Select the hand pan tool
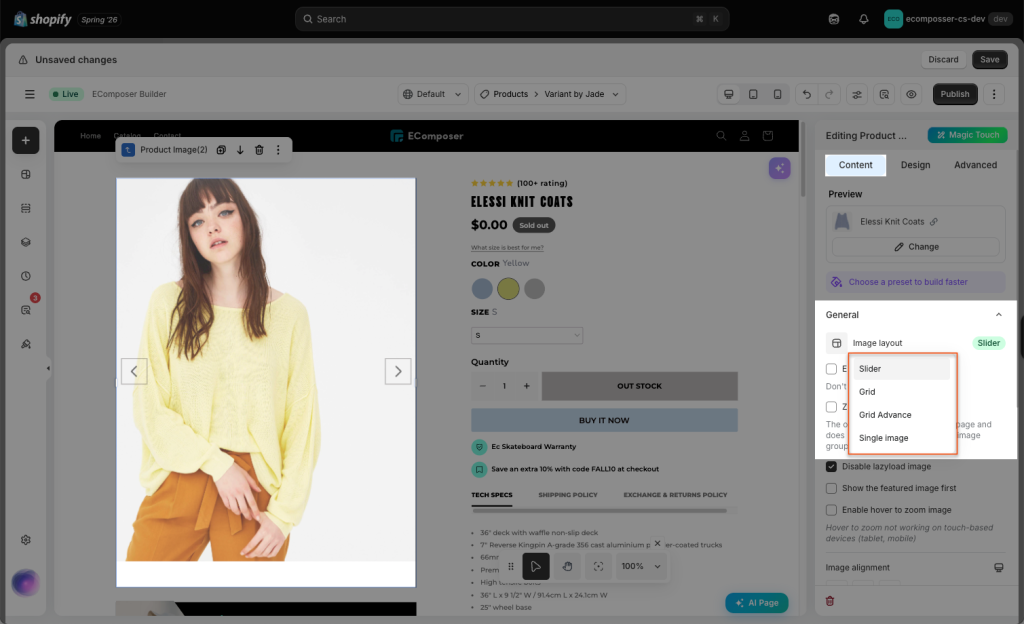The width and height of the screenshot is (1024, 624). click(x=567, y=566)
